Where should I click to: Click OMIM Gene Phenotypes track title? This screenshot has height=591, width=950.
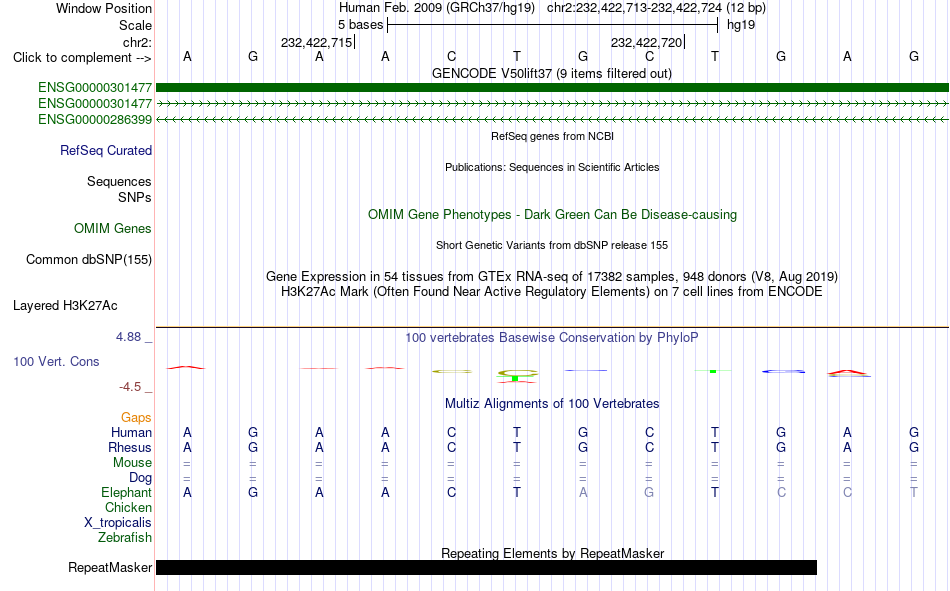553,215
